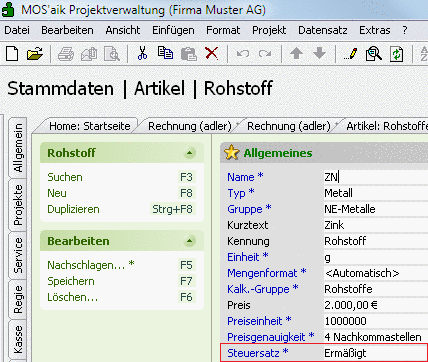The height and width of the screenshot is (362, 428).
Task: Select the Projekte vertical side tab
Action: click(18, 205)
